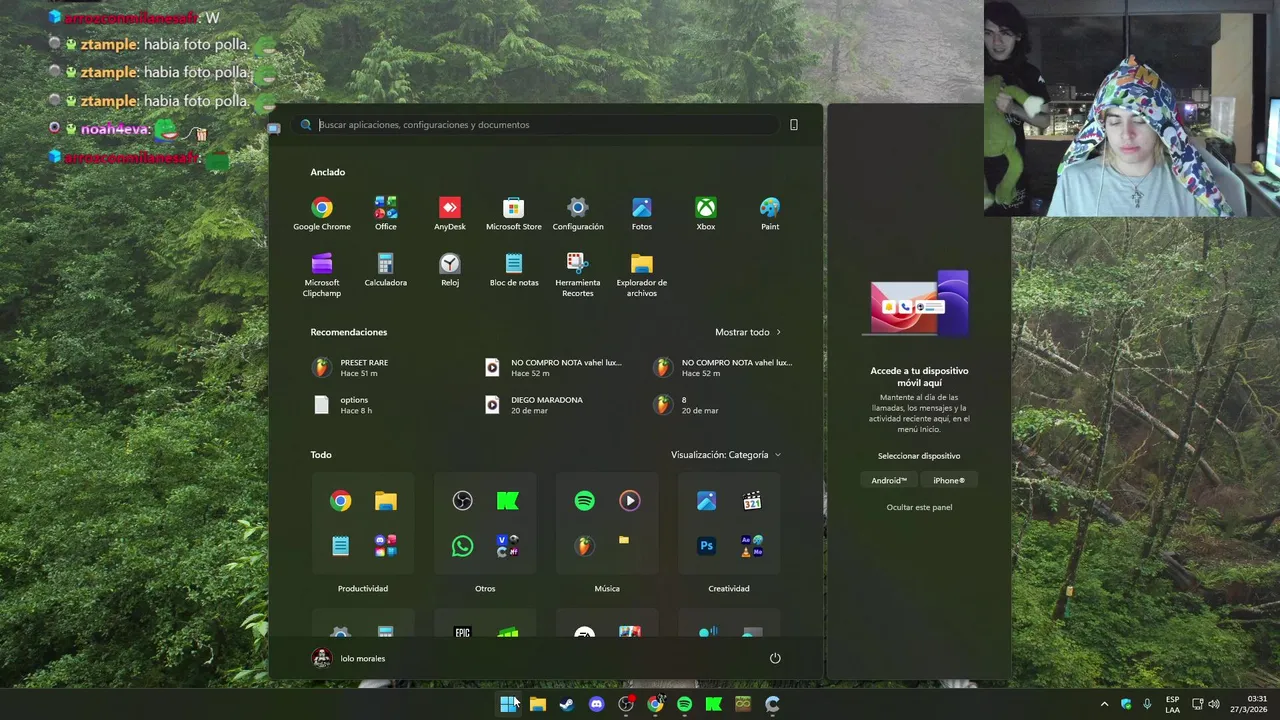Open ESP LAA language switcher

click(1172, 704)
